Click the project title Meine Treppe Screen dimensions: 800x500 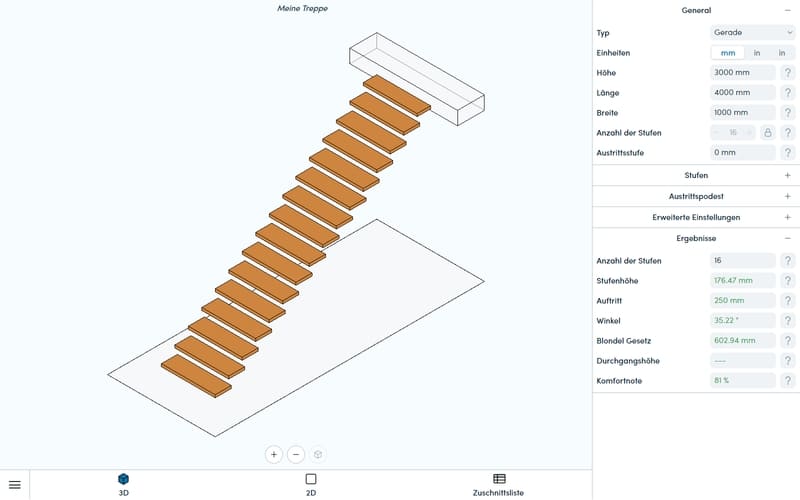tap(303, 8)
